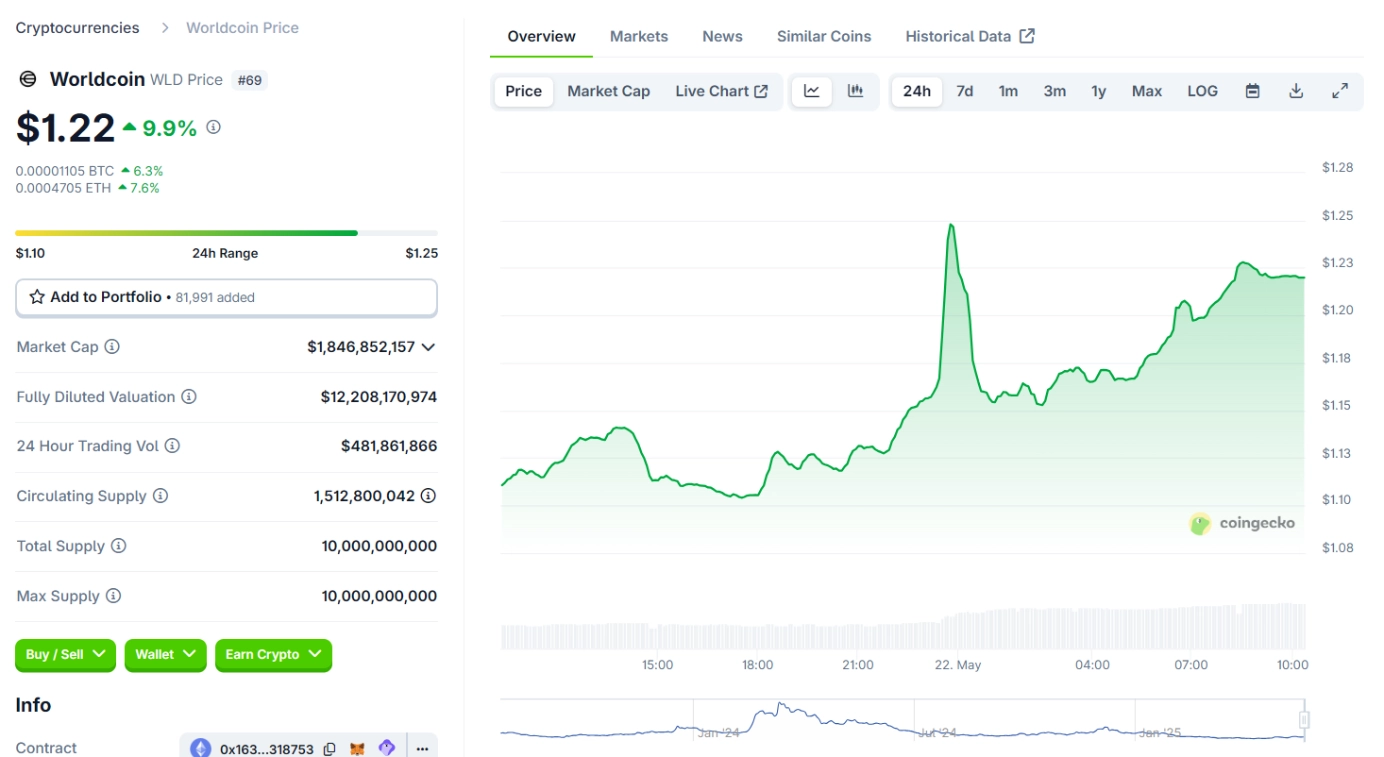Open the Markets tab
Viewport: 1384px width, 757px height.
coord(638,36)
